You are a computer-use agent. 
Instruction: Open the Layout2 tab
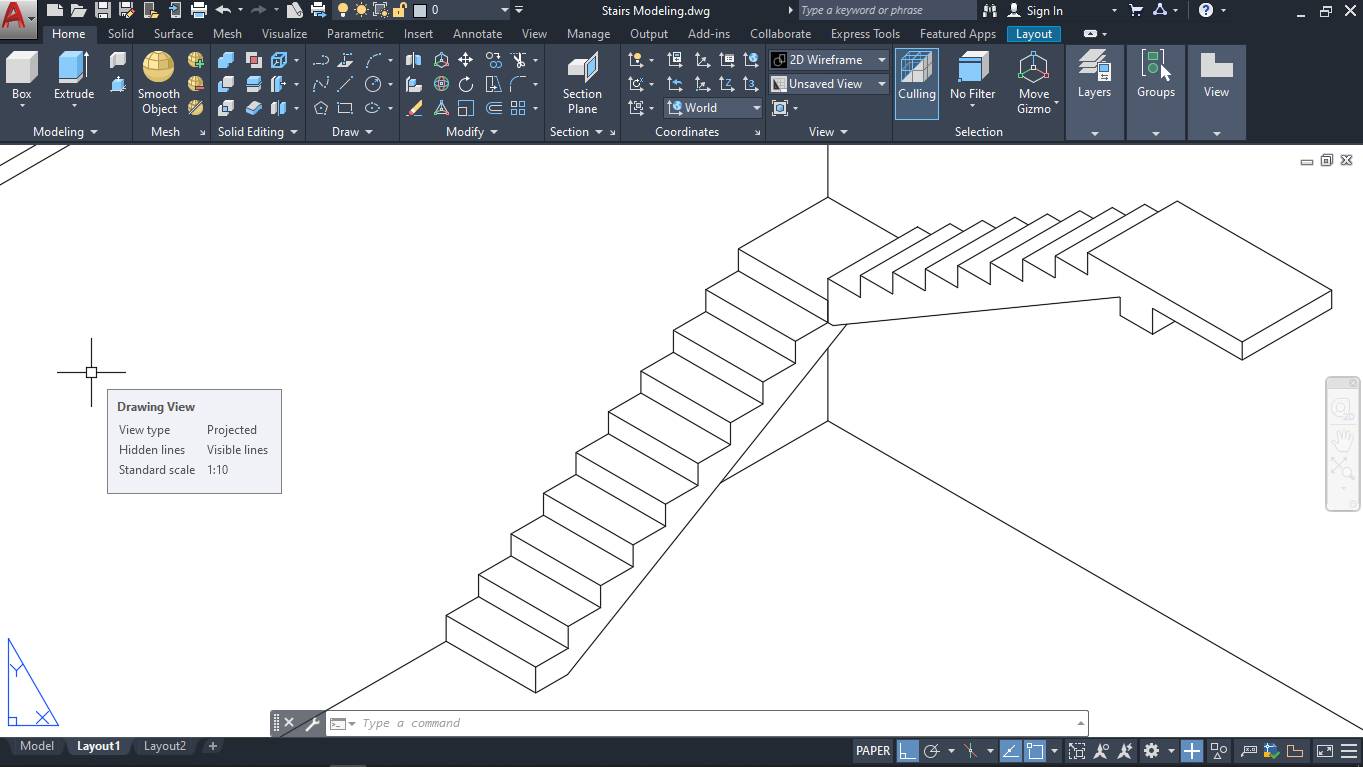pos(164,745)
